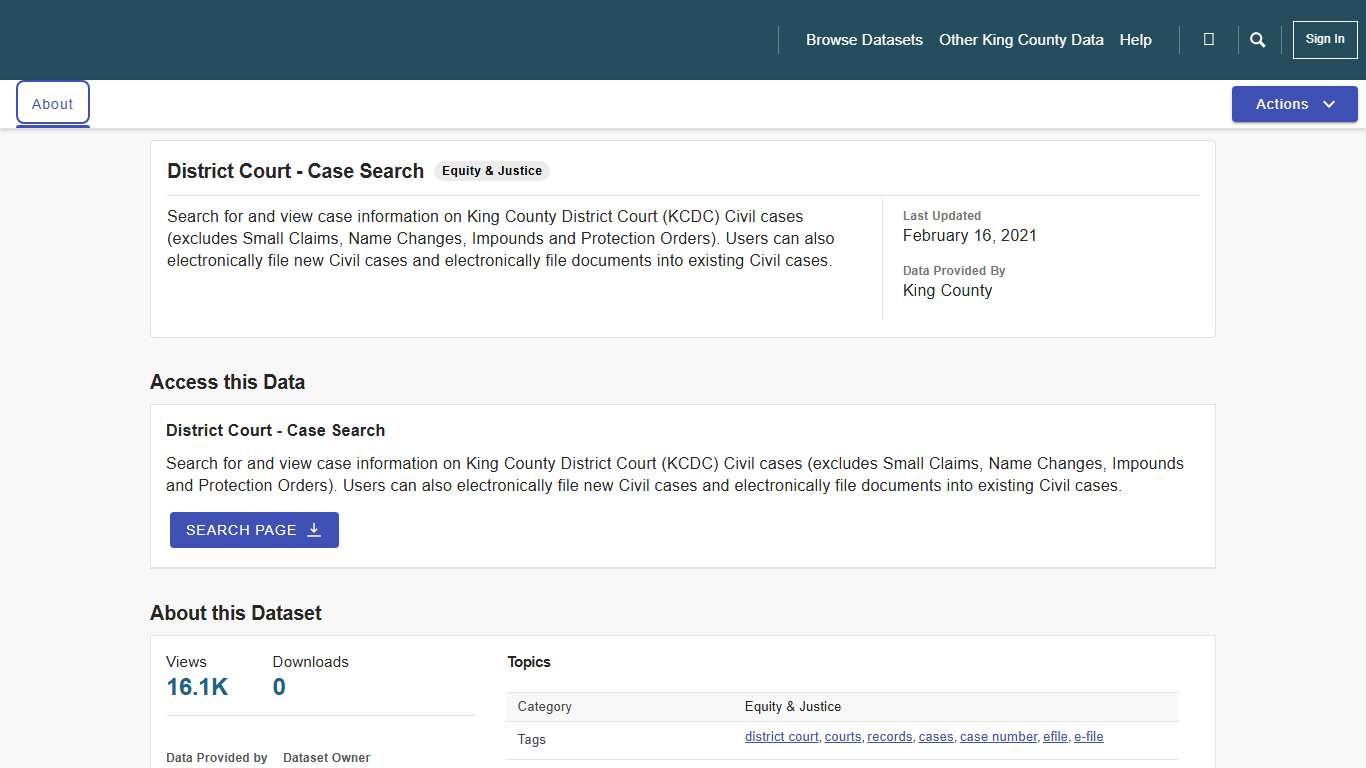Select the Equity & Justice category badge
The width and height of the screenshot is (1366, 768).
(491, 170)
